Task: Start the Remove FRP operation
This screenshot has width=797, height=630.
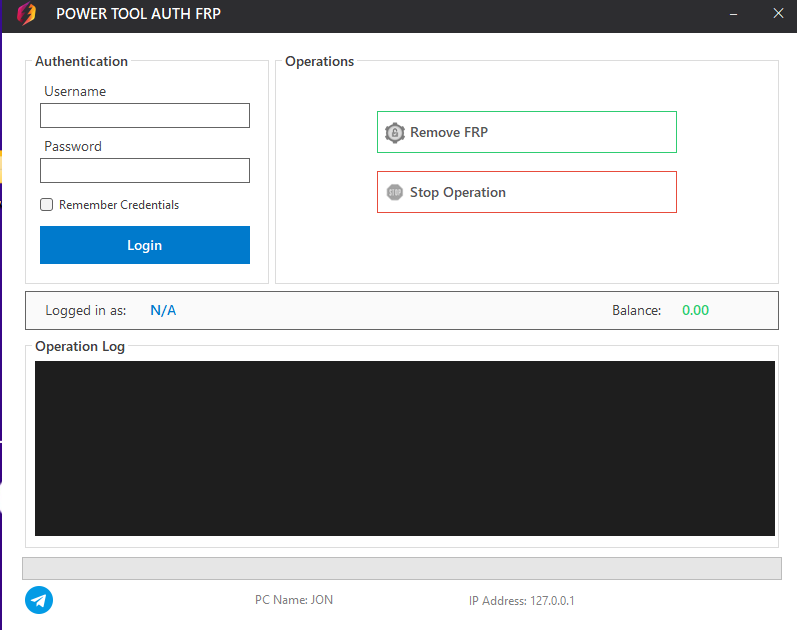Action: coord(526,132)
